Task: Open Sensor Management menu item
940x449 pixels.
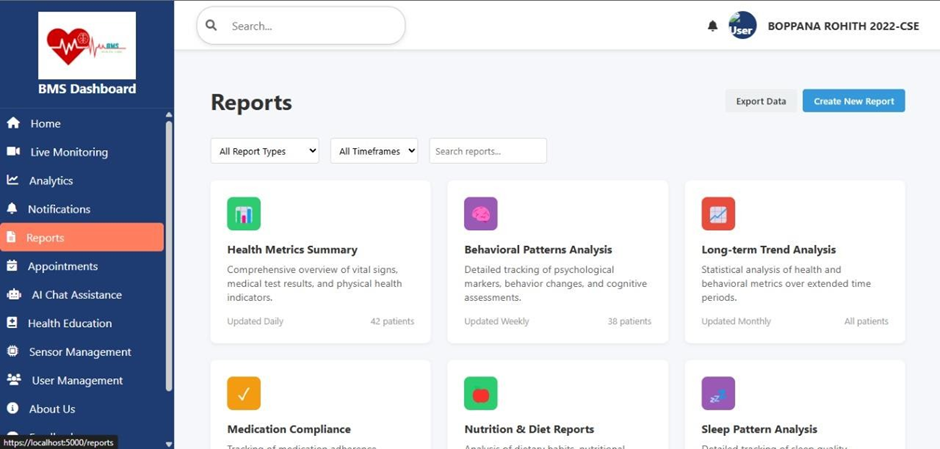Action: pyautogui.click(x=83, y=351)
